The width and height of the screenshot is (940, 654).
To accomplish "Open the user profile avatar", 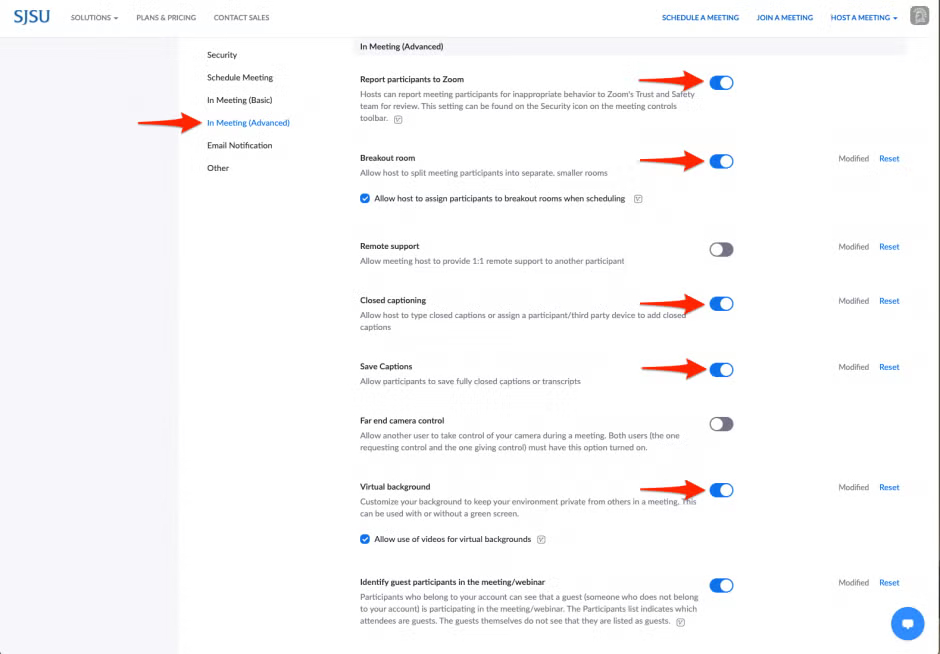I will [x=919, y=17].
